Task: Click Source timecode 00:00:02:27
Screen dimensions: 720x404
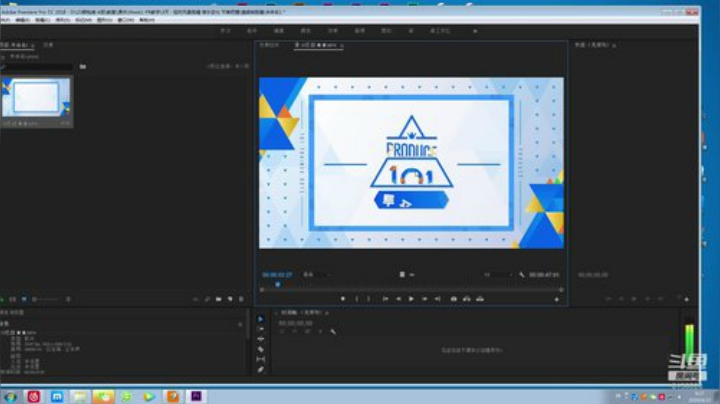Action: click(277, 275)
